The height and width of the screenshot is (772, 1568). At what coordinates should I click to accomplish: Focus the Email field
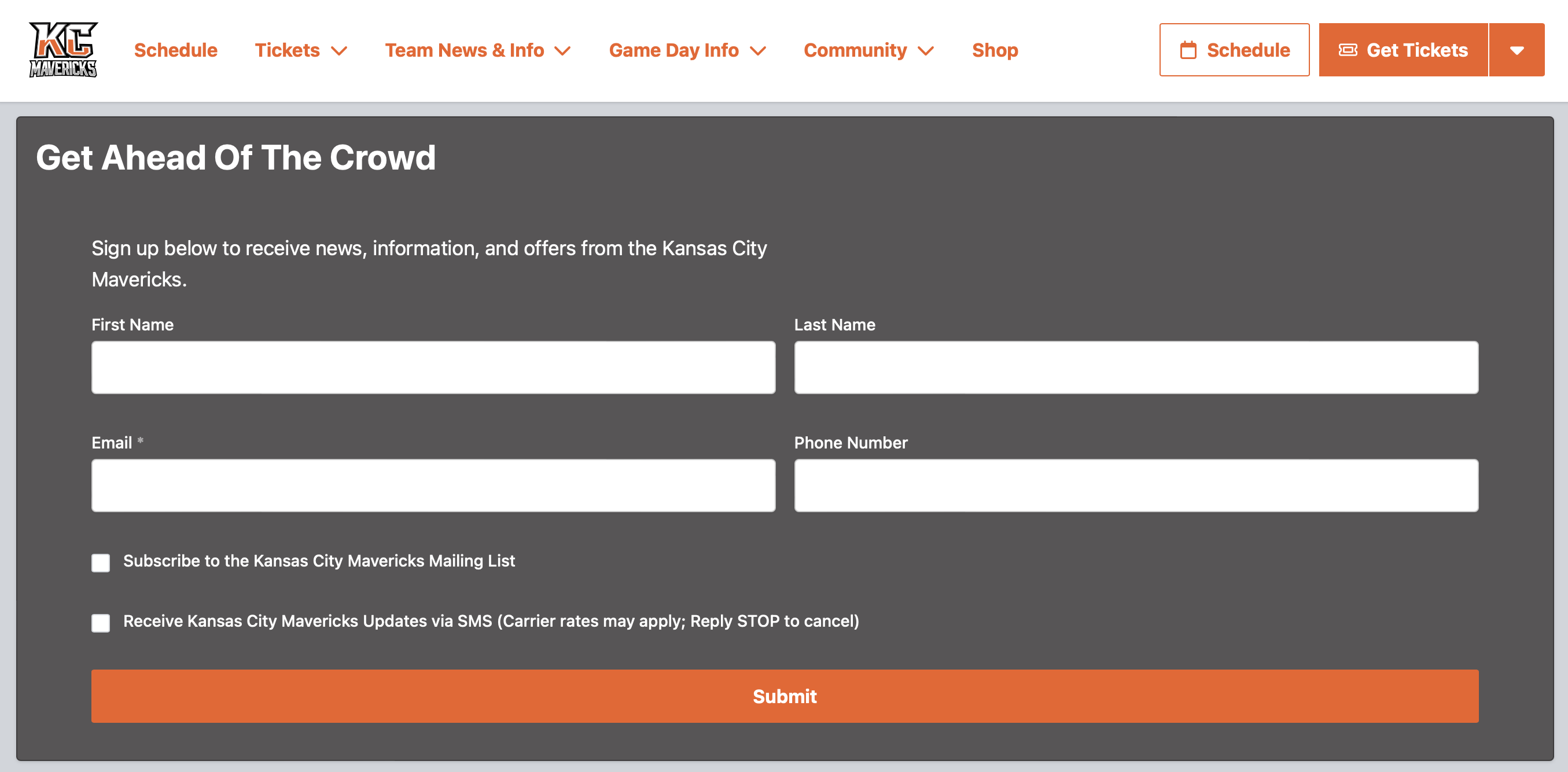click(433, 485)
